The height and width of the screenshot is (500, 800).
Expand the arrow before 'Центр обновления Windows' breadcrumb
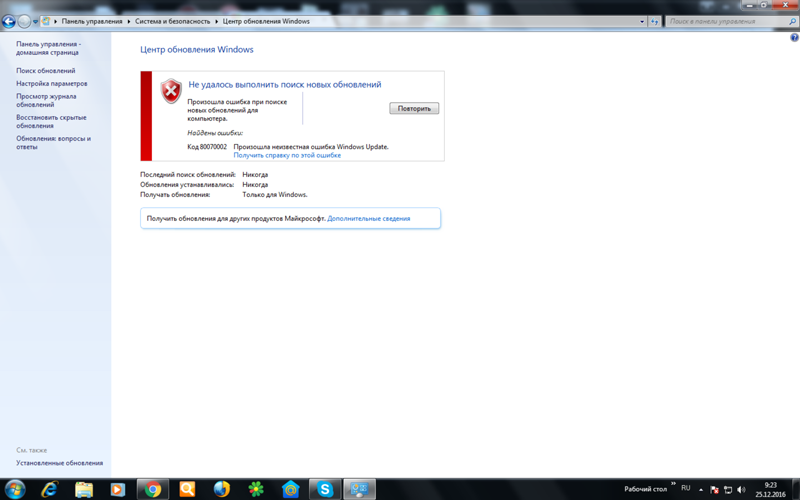[x=216, y=21]
